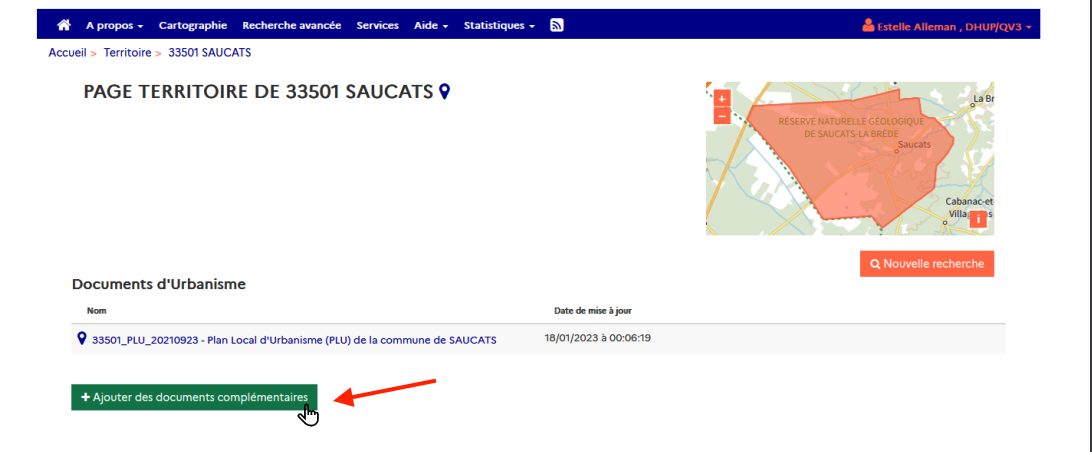Open the RSS feed icon

pos(557,25)
